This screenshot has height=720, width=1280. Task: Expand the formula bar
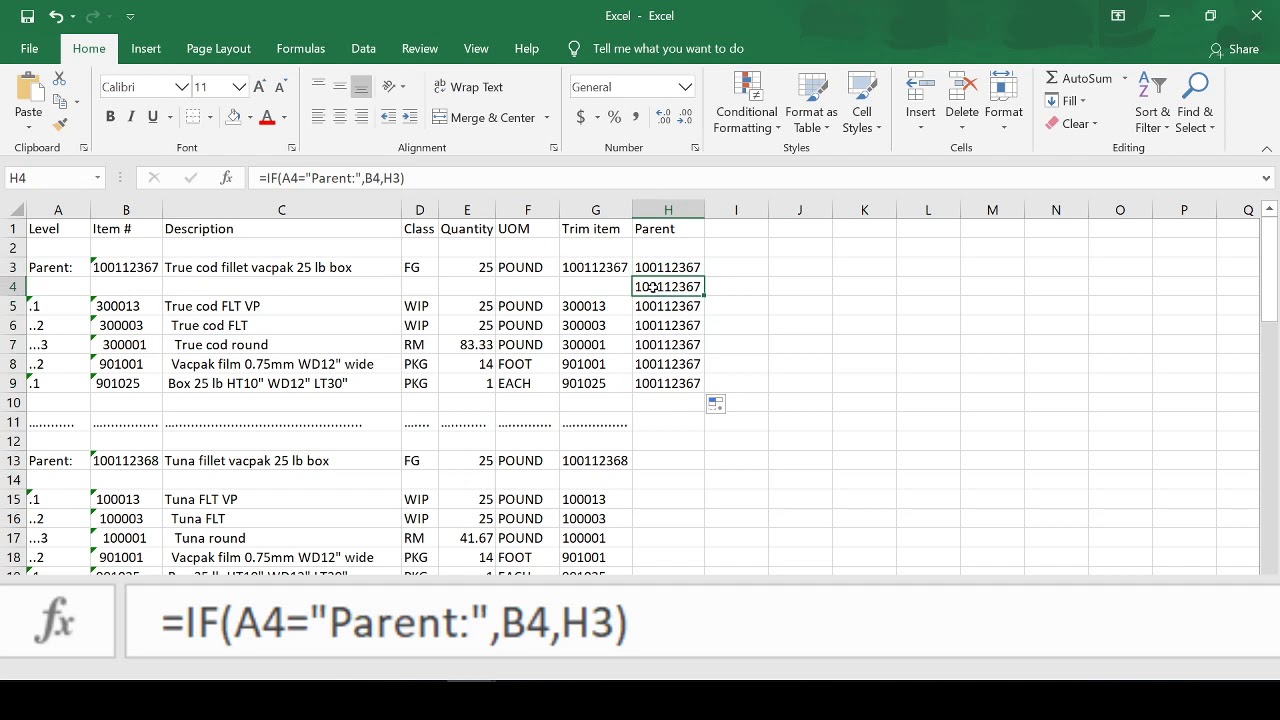coord(1267,178)
